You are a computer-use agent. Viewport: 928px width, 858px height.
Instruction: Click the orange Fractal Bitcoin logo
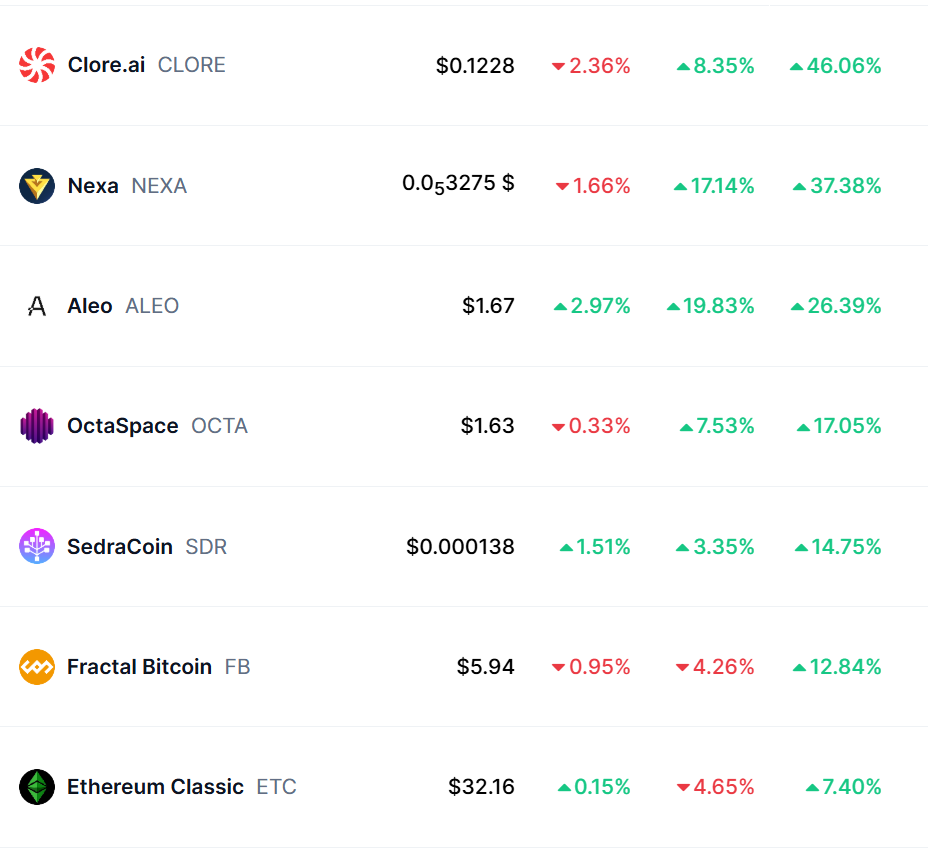pyautogui.click(x=37, y=667)
